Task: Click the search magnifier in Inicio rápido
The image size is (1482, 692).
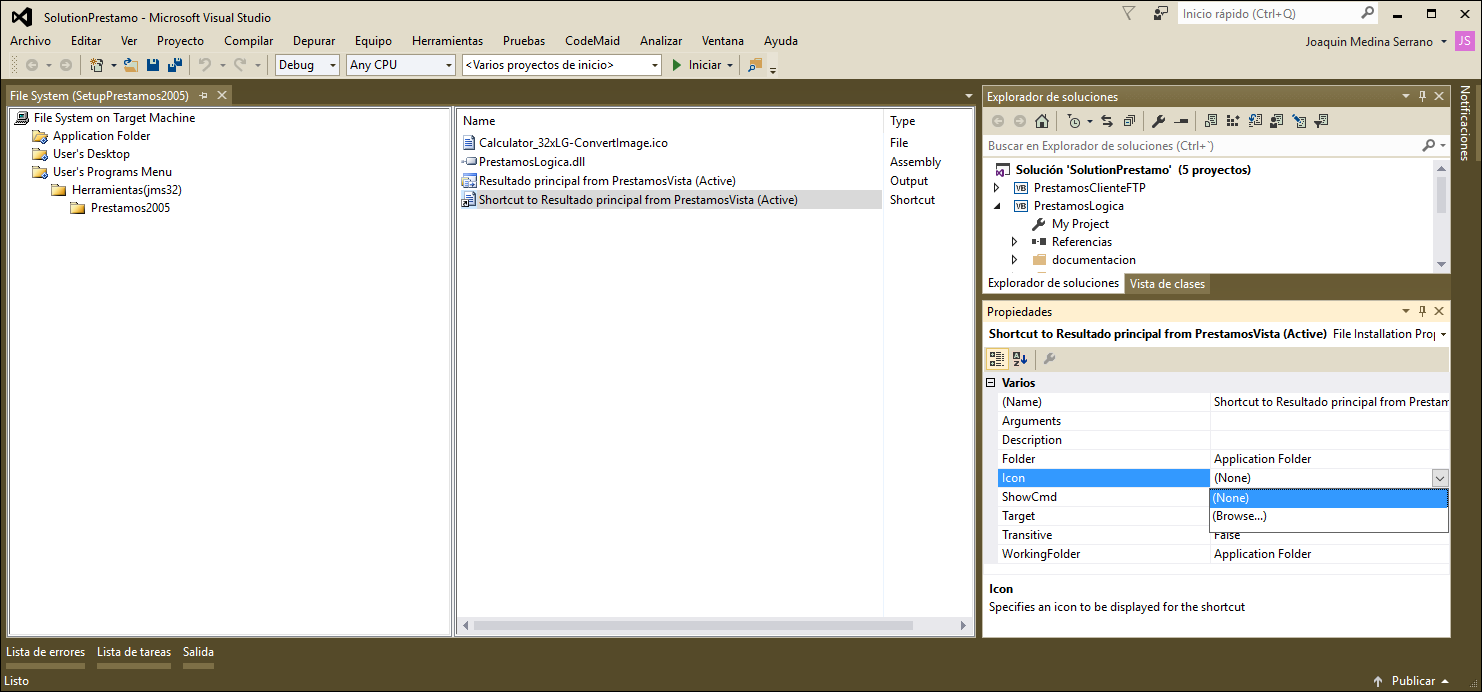Action: [1367, 14]
